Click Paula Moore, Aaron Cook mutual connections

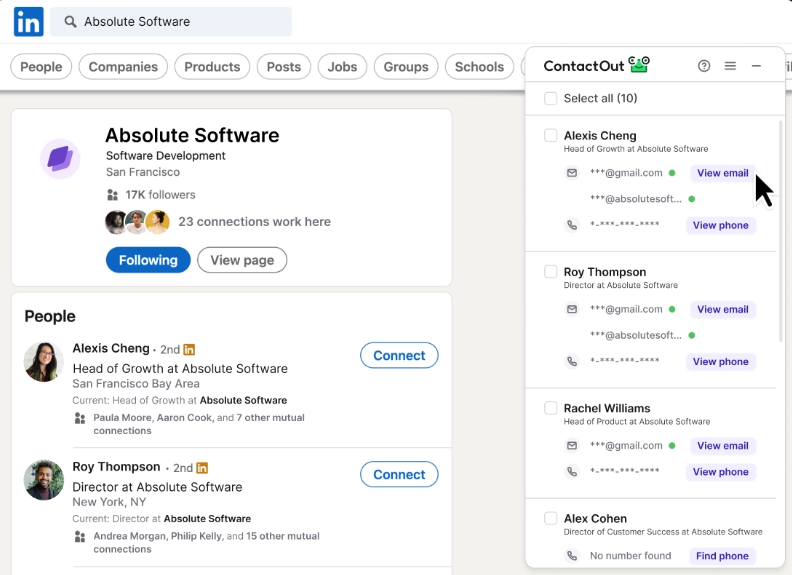tap(199, 424)
